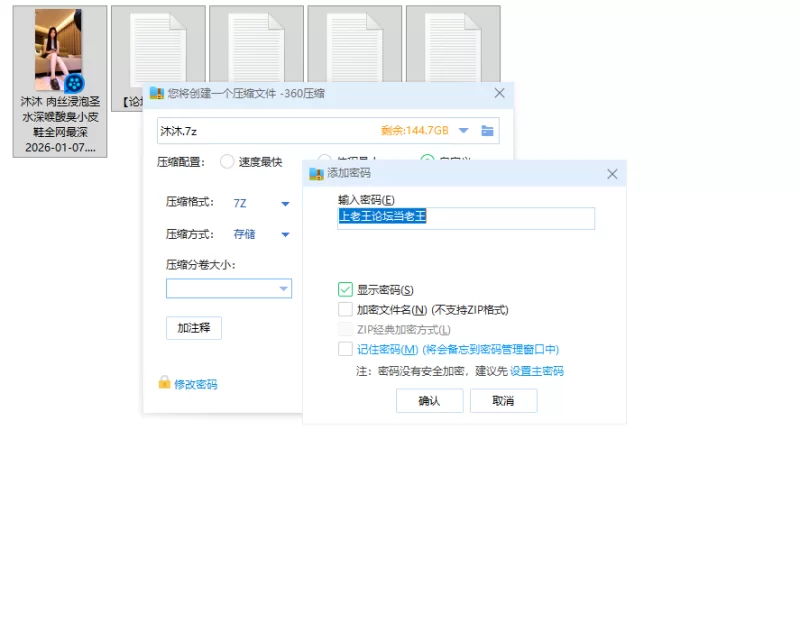Viewport: 800px width, 640px height.
Task: Click the 剩余:144.7GB free space text
Action: point(415,131)
